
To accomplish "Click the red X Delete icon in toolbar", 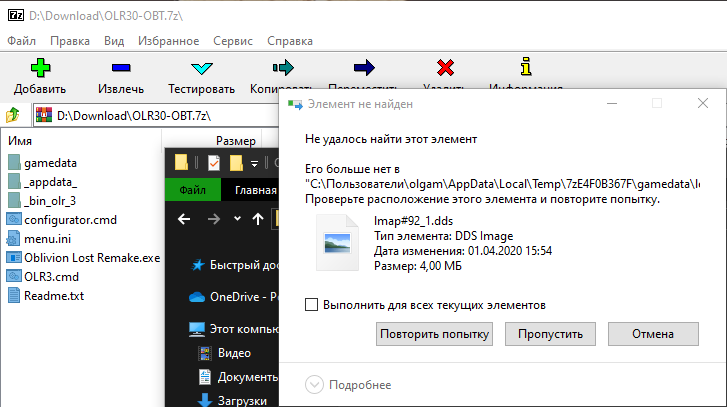I will pyautogui.click(x=445, y=68).
